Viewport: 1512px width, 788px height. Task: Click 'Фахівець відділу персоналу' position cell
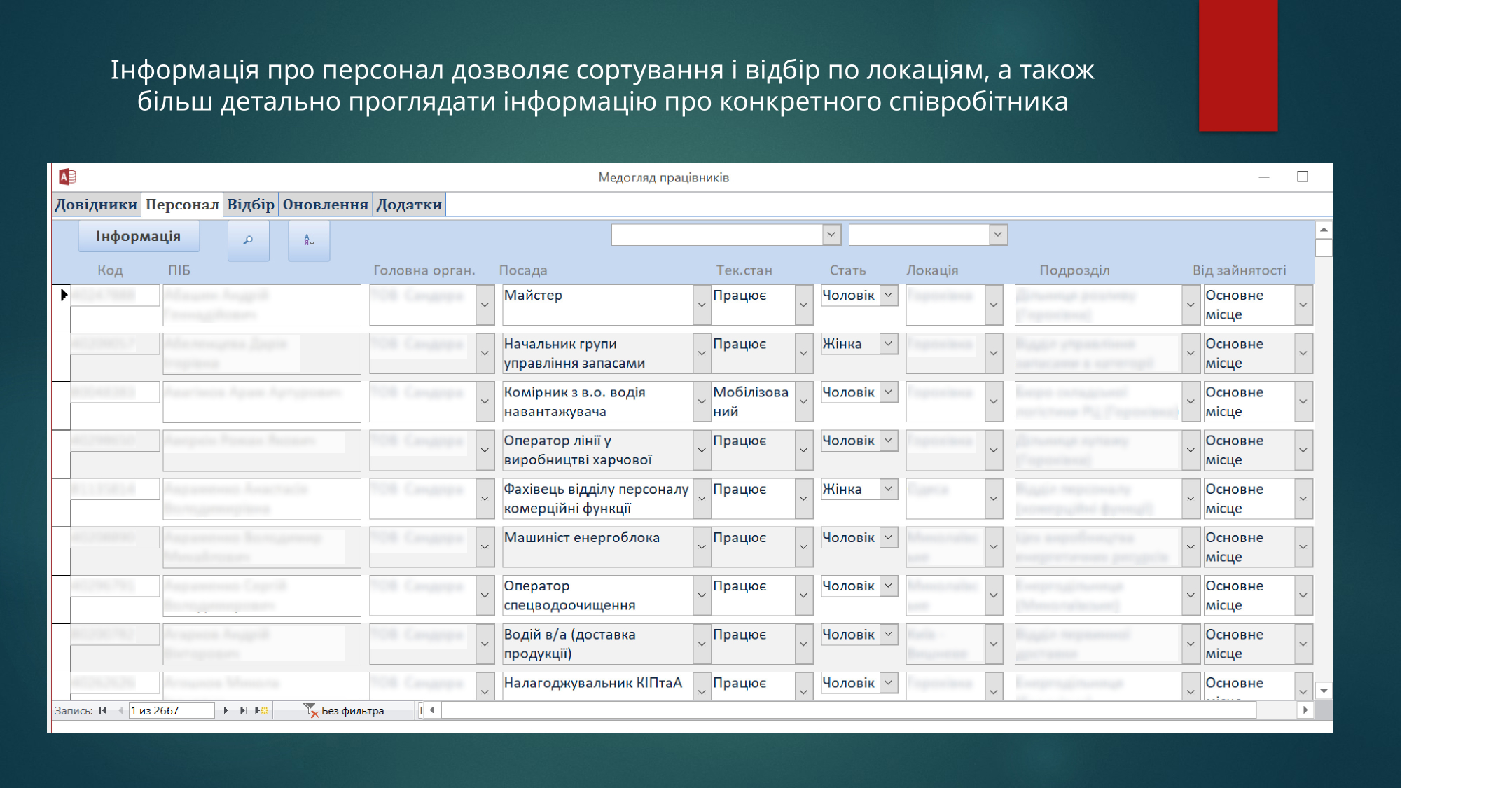[x=598, y=499]
